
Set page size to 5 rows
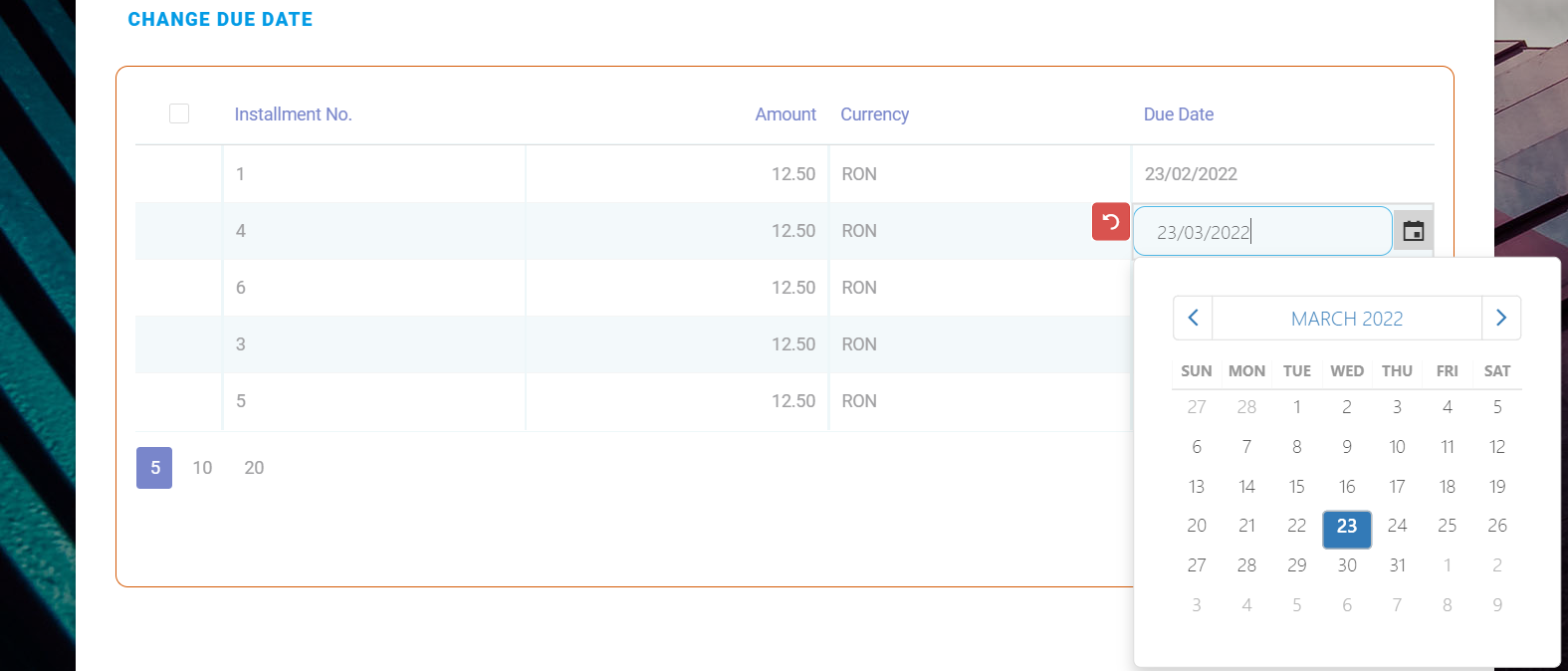pyautogui.click(x=154, y=468)
